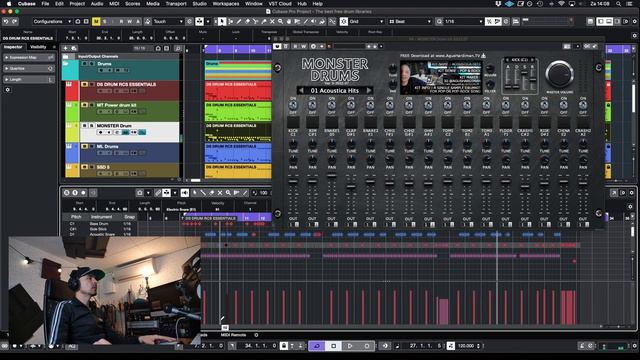Viewport: 640px width, 360px height.
Task: Click the Redo arrow in Cubase toolbar
Action: [15, 21]
